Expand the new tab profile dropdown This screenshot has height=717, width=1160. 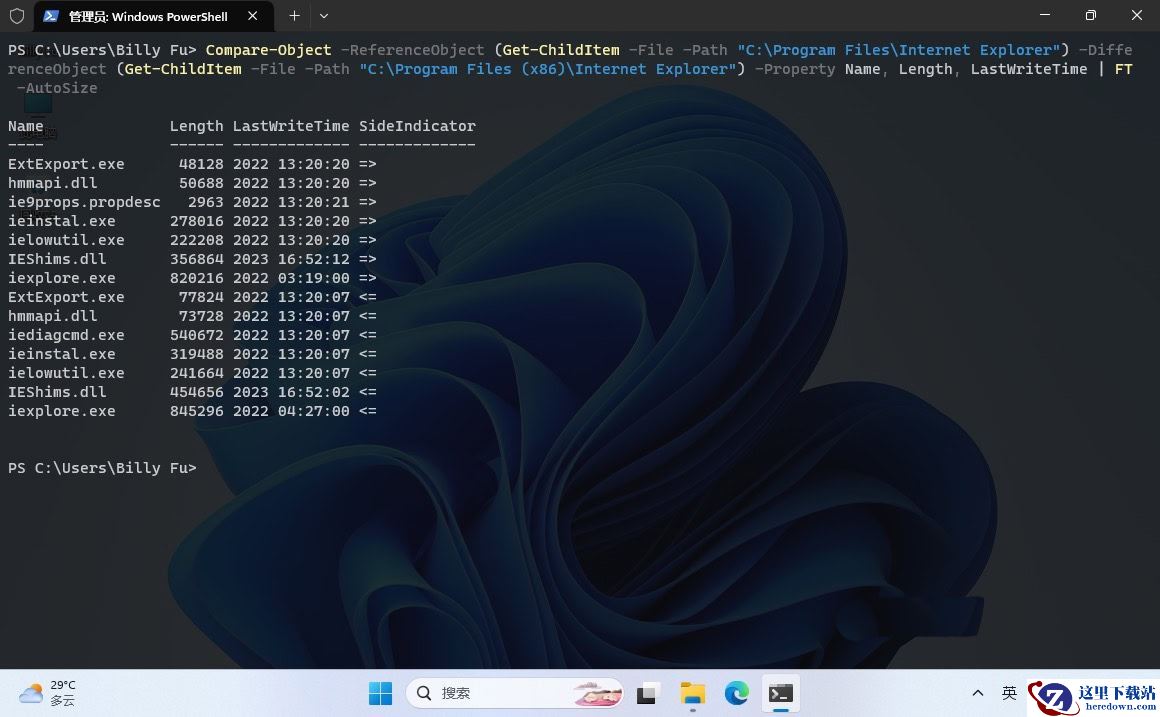coord(323,16)
